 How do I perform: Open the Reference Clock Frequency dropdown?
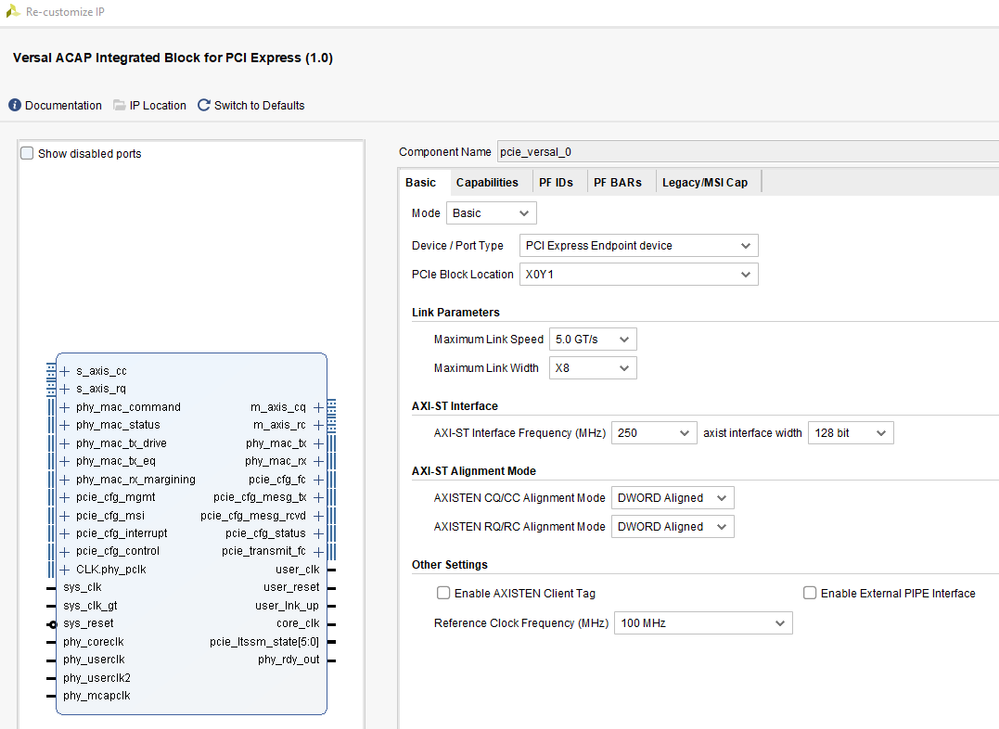pos(703,623)
